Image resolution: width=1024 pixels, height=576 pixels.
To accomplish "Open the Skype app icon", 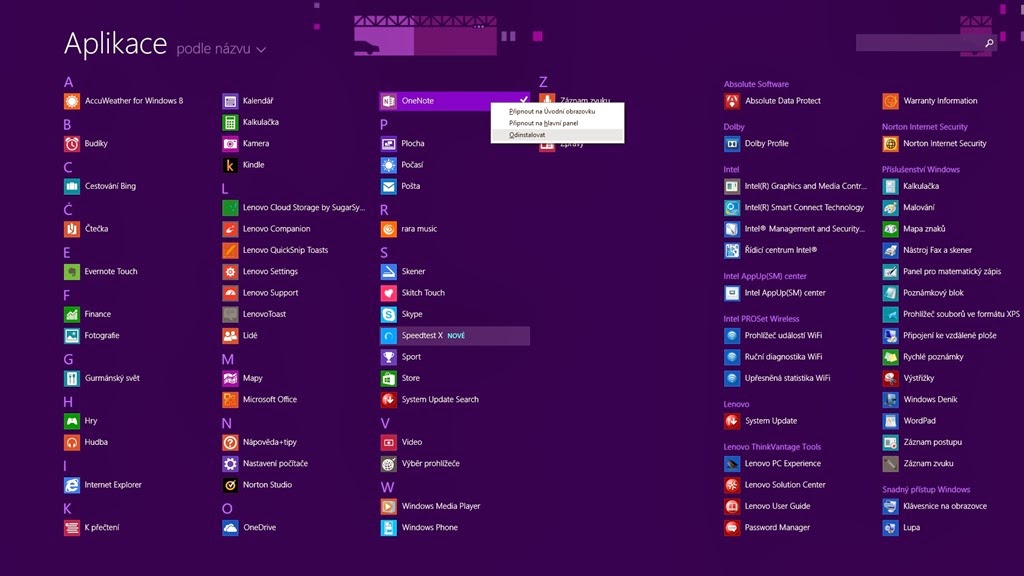I will tap(389, 314).
